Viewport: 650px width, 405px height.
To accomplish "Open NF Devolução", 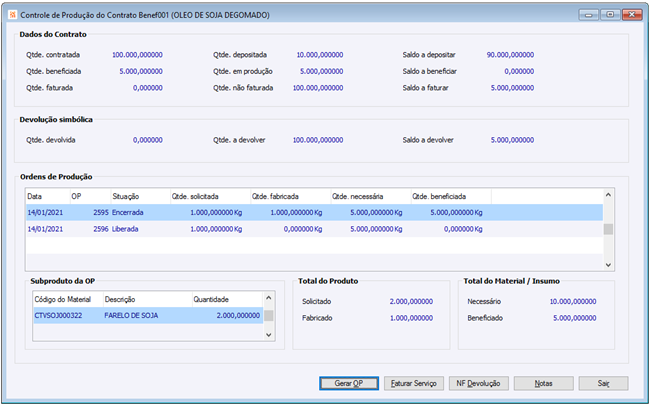I will 476,383.
